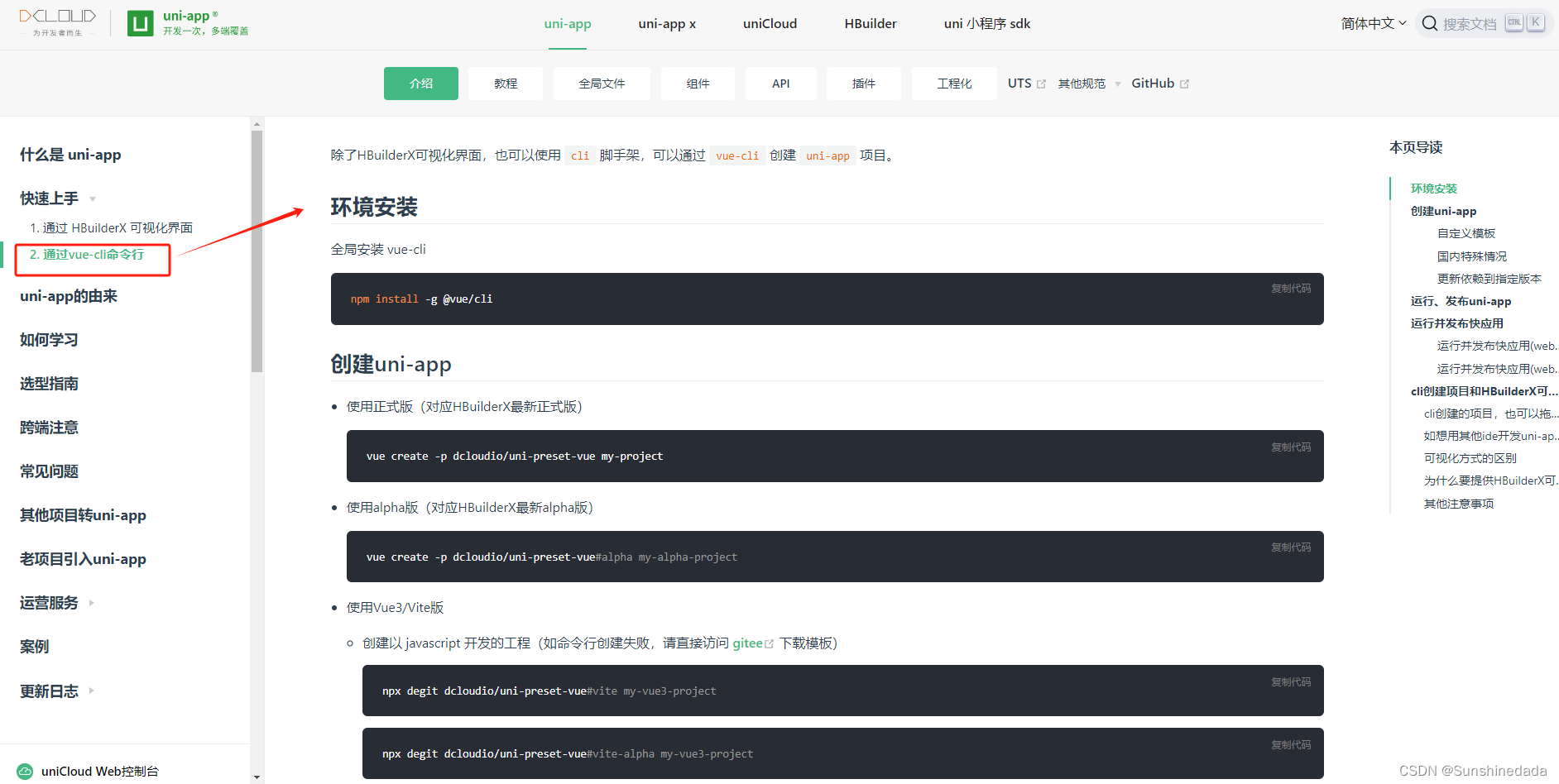Image resolution: width=1559 pixels, height=784 pixels.
Task: Select the 全局文件 navigation button
Action: tap(602, 84)
